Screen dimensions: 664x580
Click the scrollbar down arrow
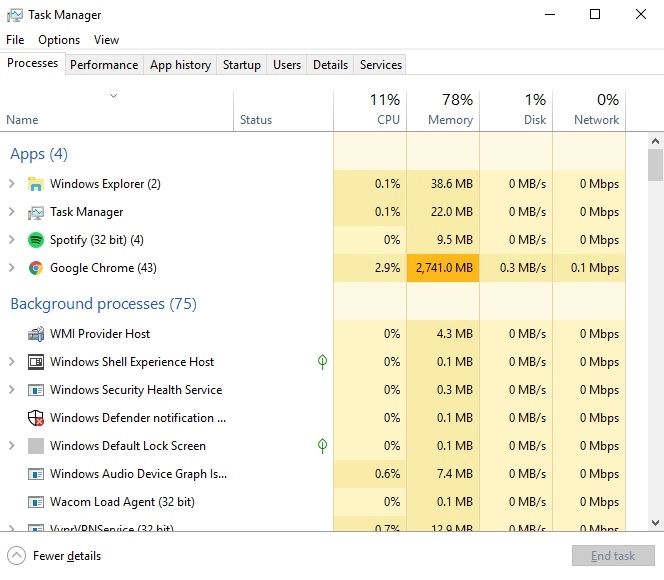[656, 523]
